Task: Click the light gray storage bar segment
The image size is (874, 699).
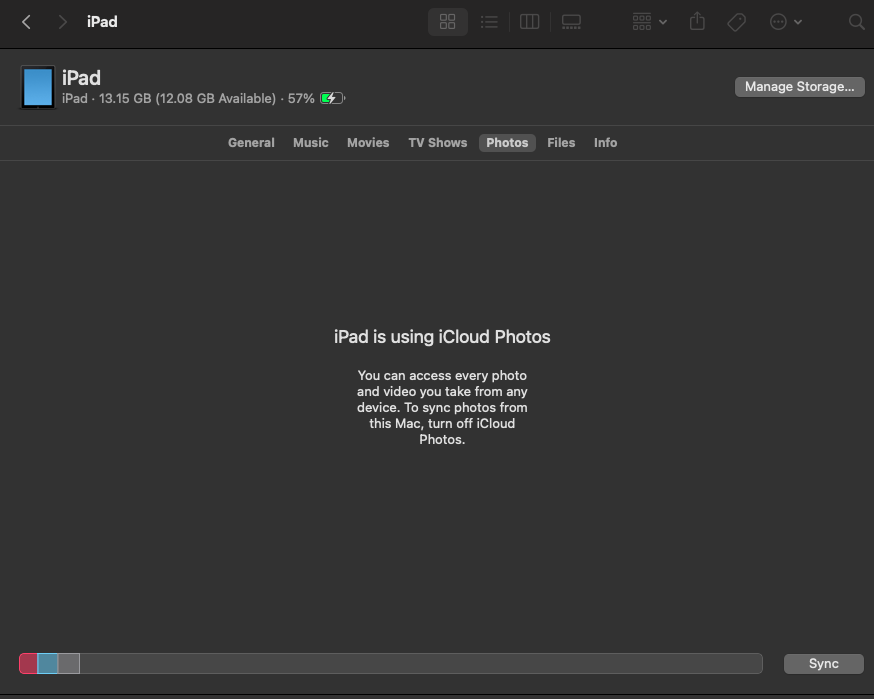Action: pos(69,663)
